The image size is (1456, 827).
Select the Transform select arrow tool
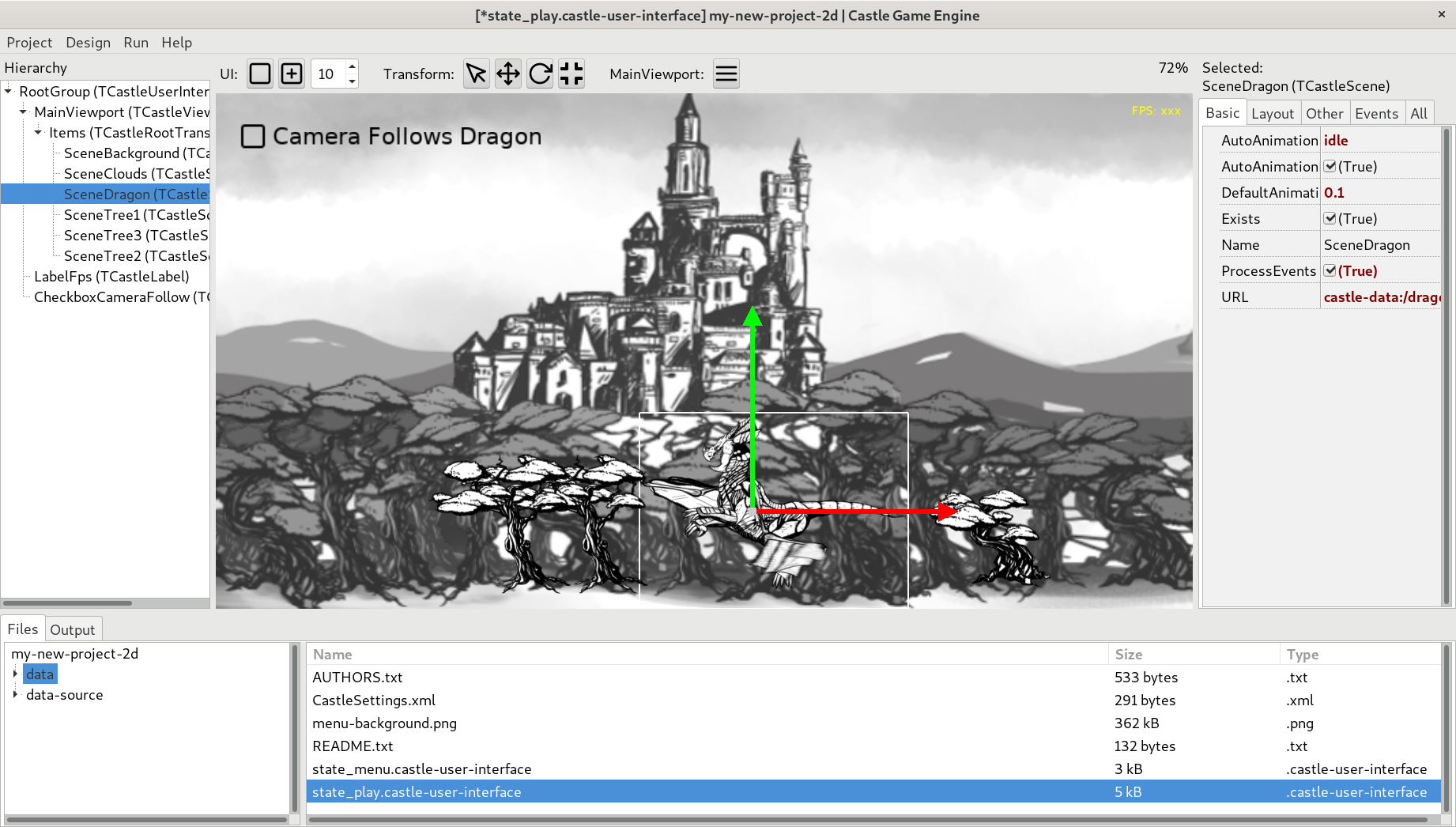click(476, 74)
